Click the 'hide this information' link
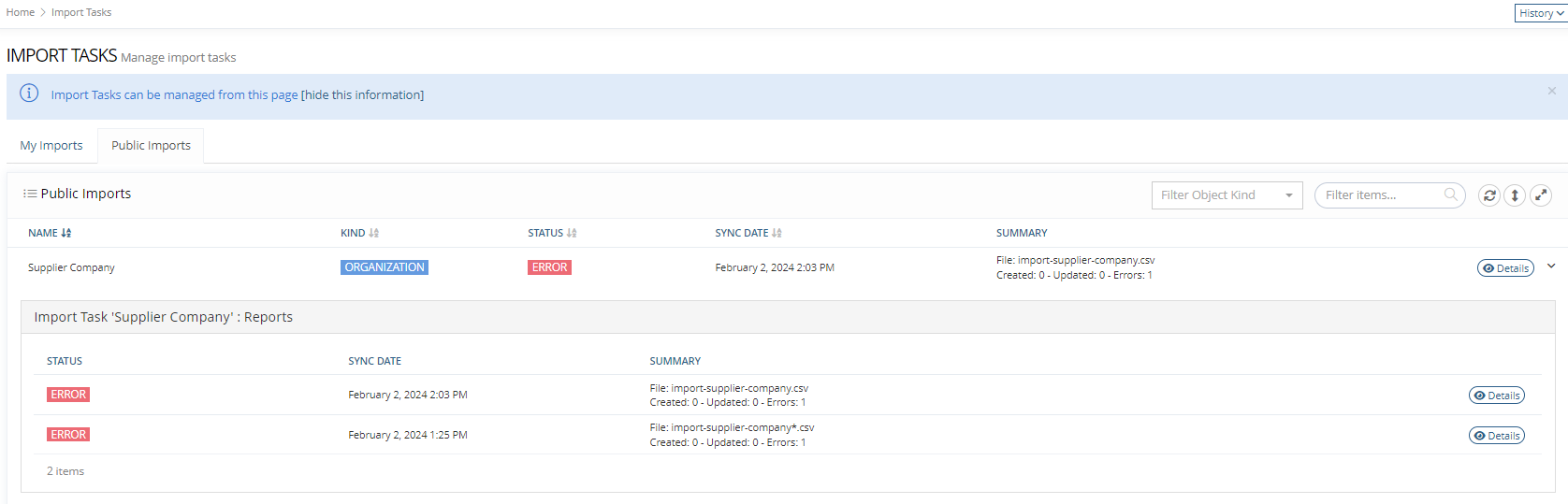 (x=362, y=95)
